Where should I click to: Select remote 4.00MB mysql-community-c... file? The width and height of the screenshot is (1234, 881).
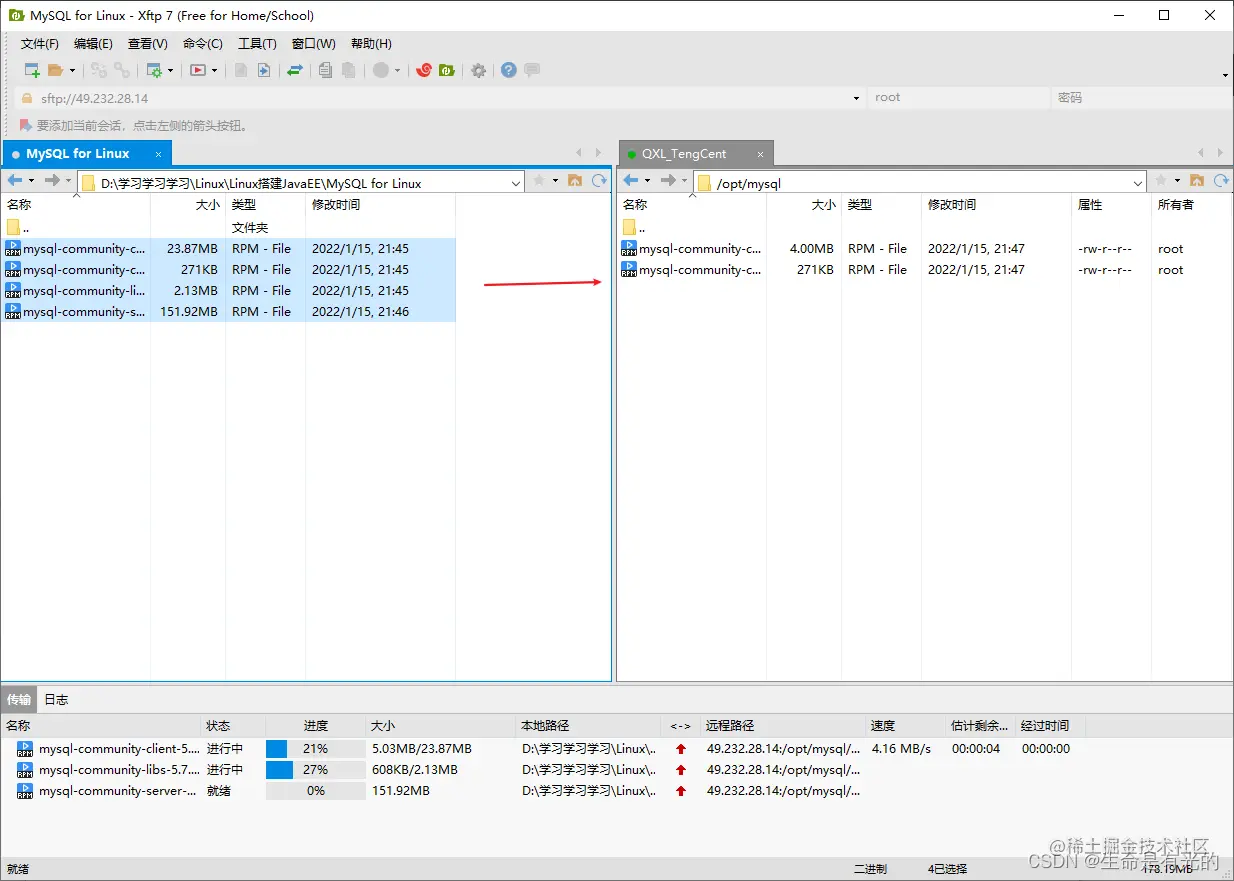point(925,248)
